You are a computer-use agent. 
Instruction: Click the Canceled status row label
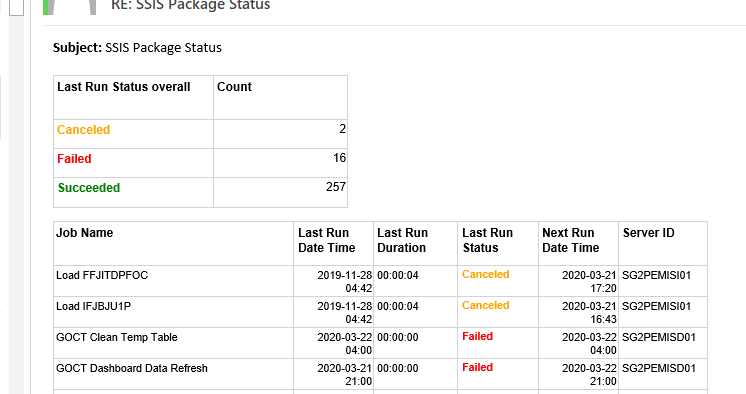coord(83,130)
